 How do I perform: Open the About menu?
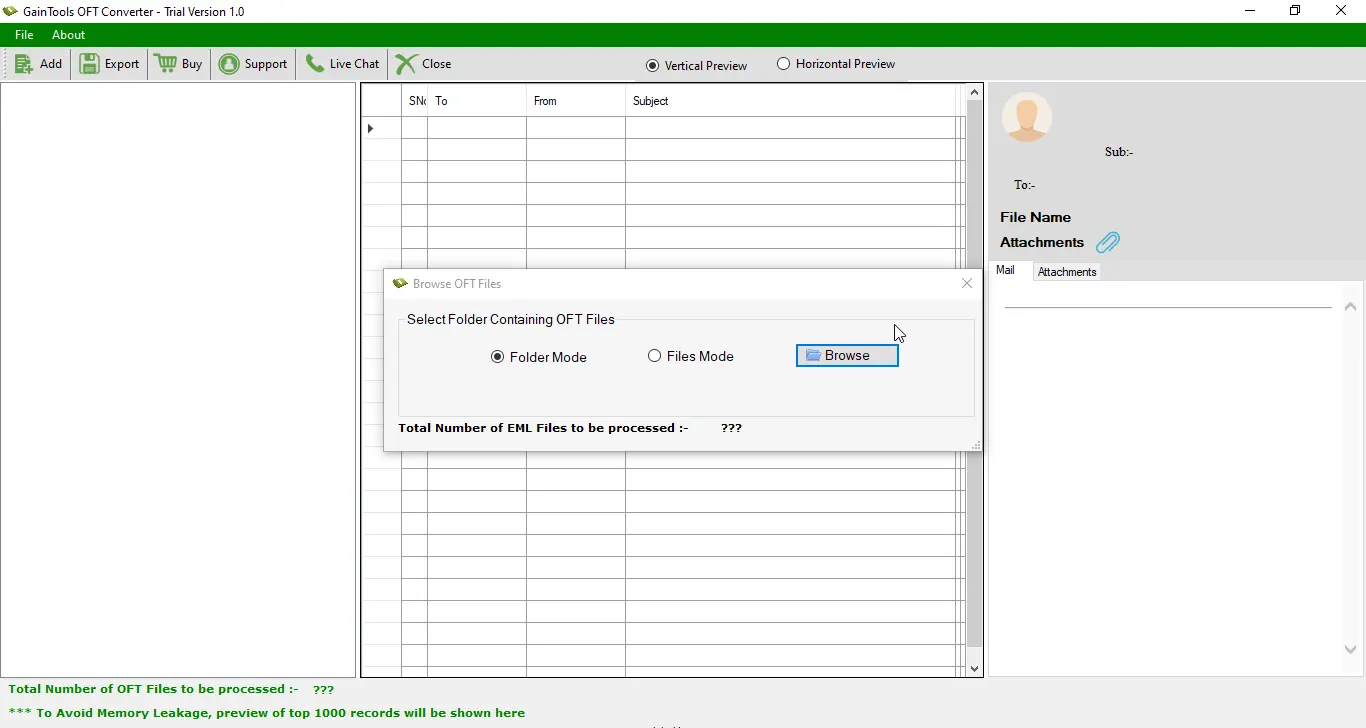pyautogui.click(x=67, y=34)
